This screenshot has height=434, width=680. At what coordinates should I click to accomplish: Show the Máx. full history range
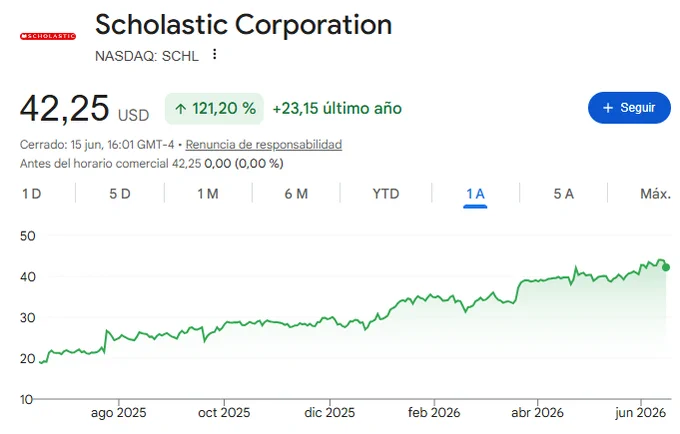655,193
